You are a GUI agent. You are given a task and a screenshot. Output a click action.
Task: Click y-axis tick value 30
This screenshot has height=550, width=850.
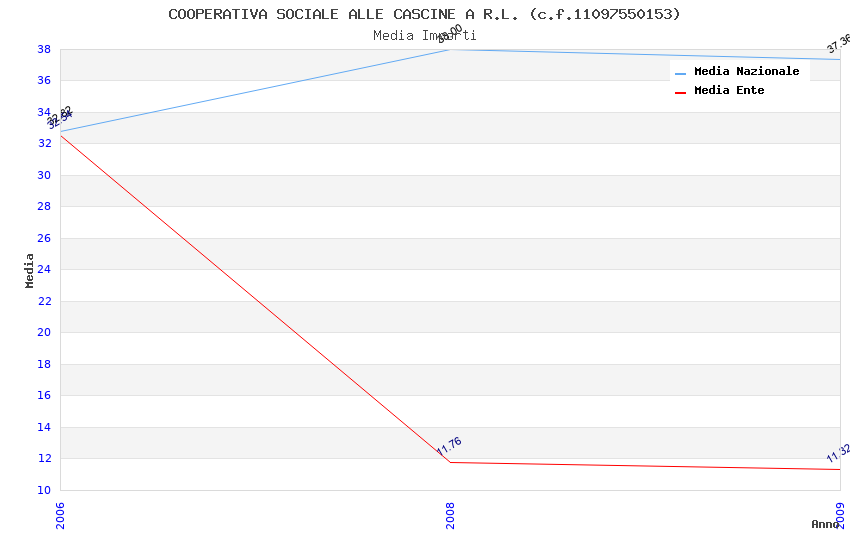(x=44, y=175)
